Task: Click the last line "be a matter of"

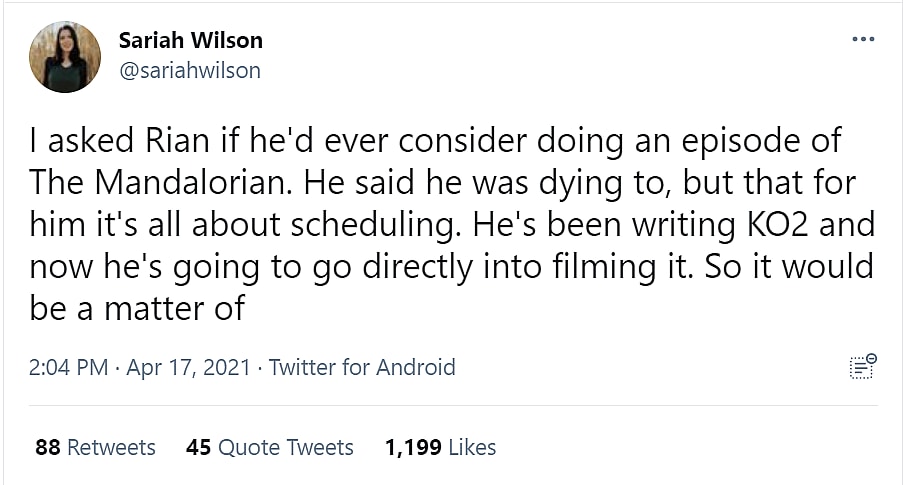Action: 137,308
